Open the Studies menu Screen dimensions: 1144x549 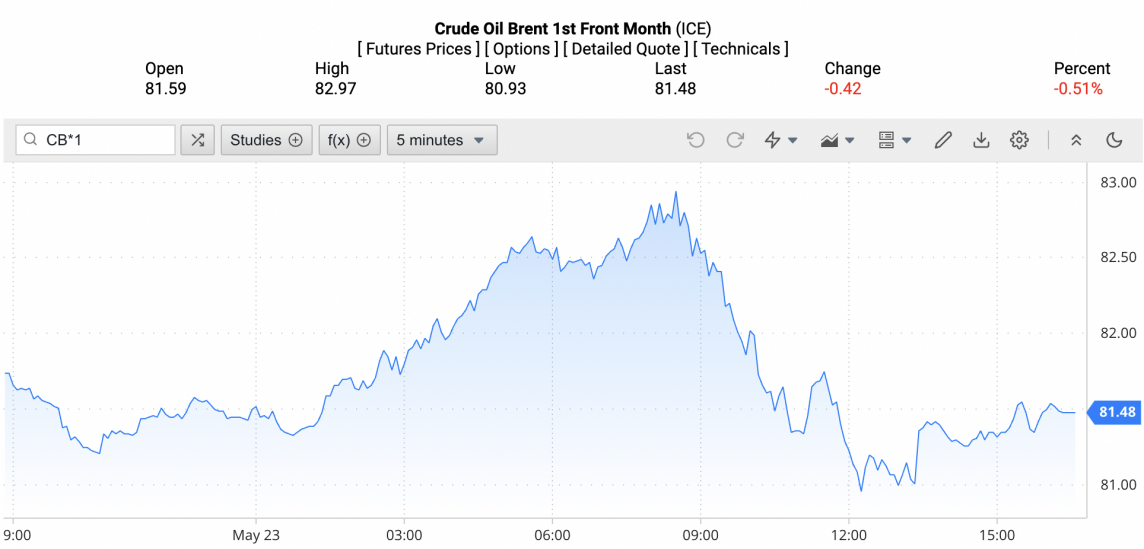[266, 140]
